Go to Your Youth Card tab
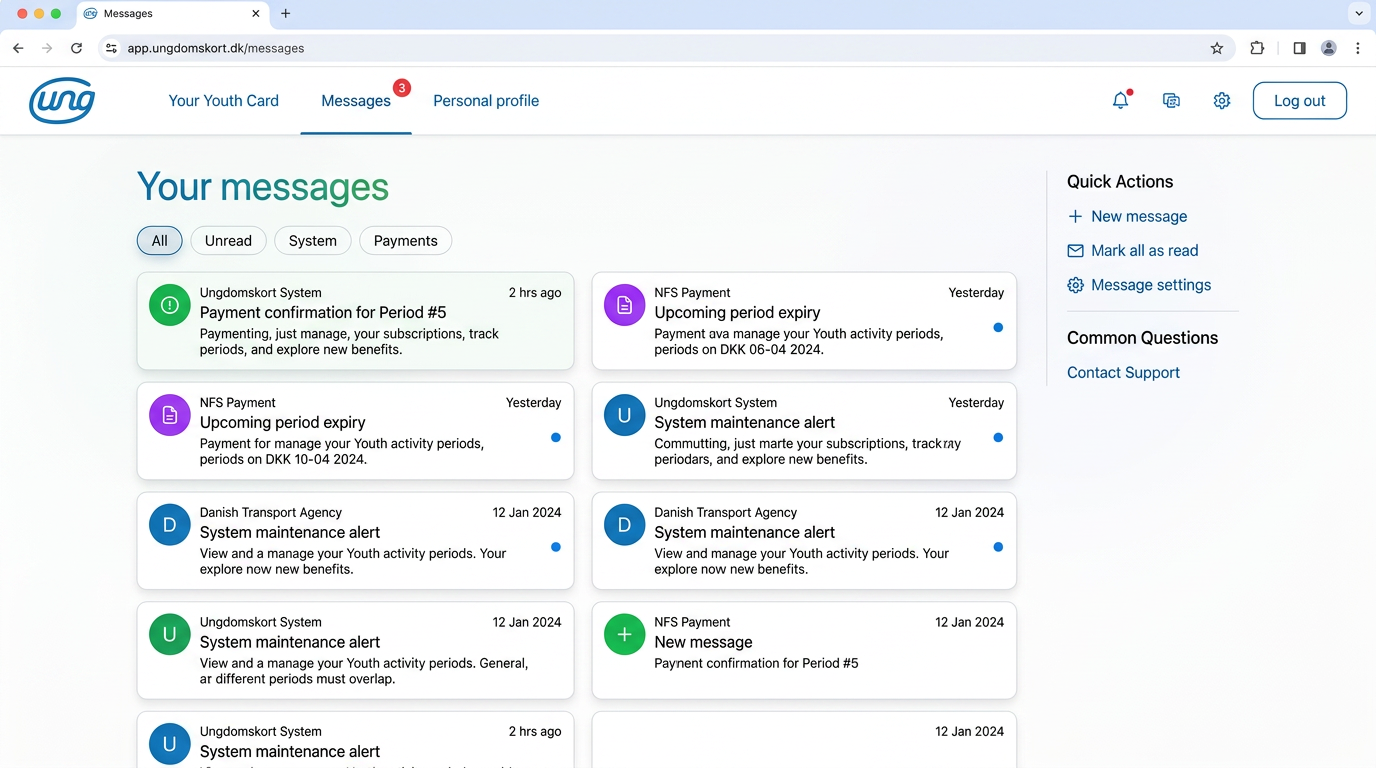 (224, 101)
